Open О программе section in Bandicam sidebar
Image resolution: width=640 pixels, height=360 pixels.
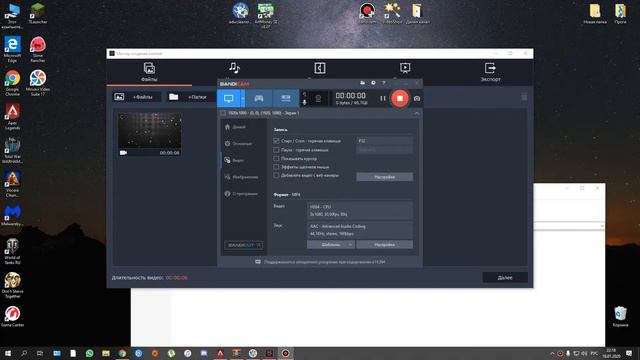(243, 193)
